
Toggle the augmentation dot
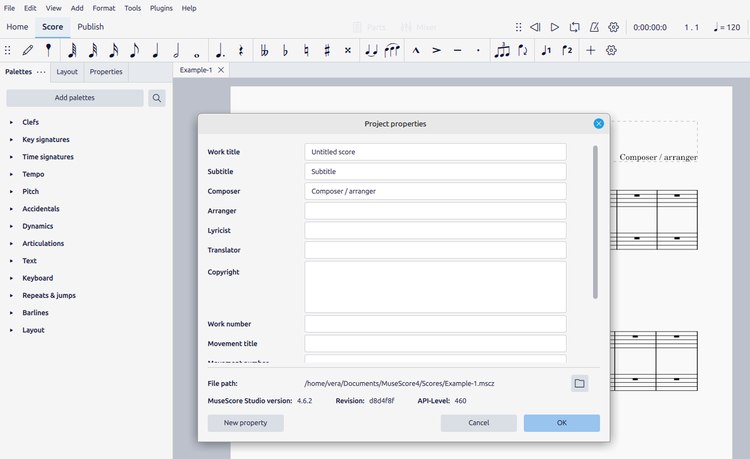coord(220,50)
